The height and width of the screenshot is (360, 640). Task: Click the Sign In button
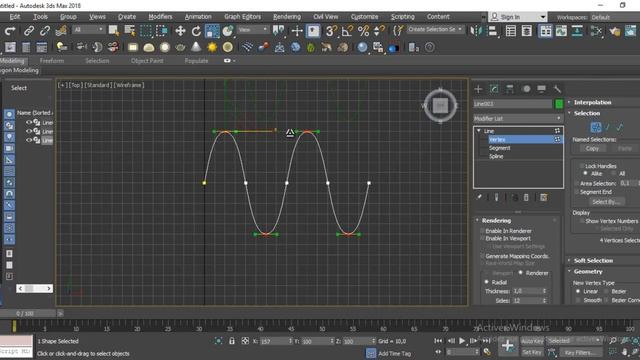pyautogui.click(x=518, y=17)
